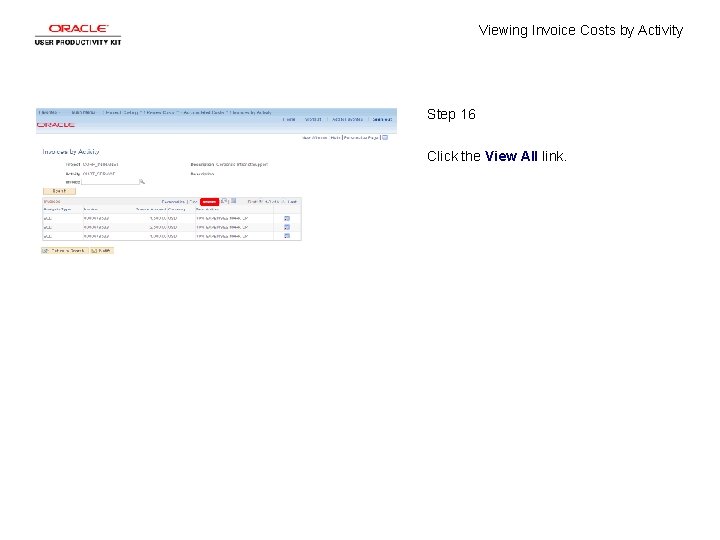
Task: Click the detail icon in the last invoice row
Action: pos(287,236)
